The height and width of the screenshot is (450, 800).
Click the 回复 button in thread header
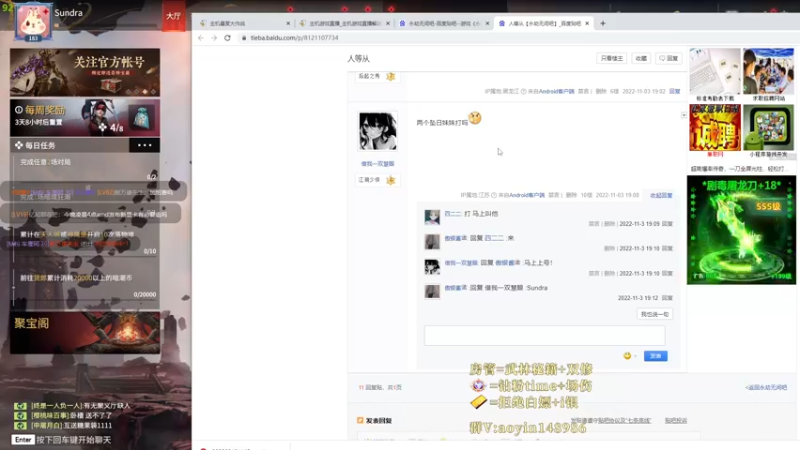tap(668, 59)
